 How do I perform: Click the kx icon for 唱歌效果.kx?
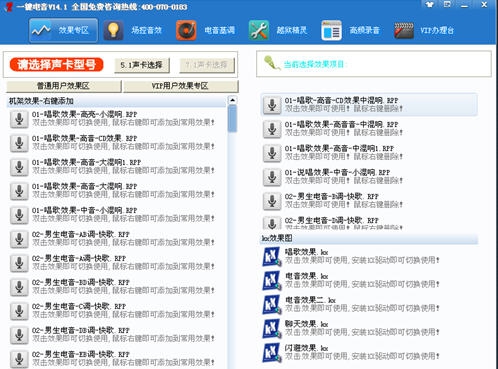click(x=272, y=256)
